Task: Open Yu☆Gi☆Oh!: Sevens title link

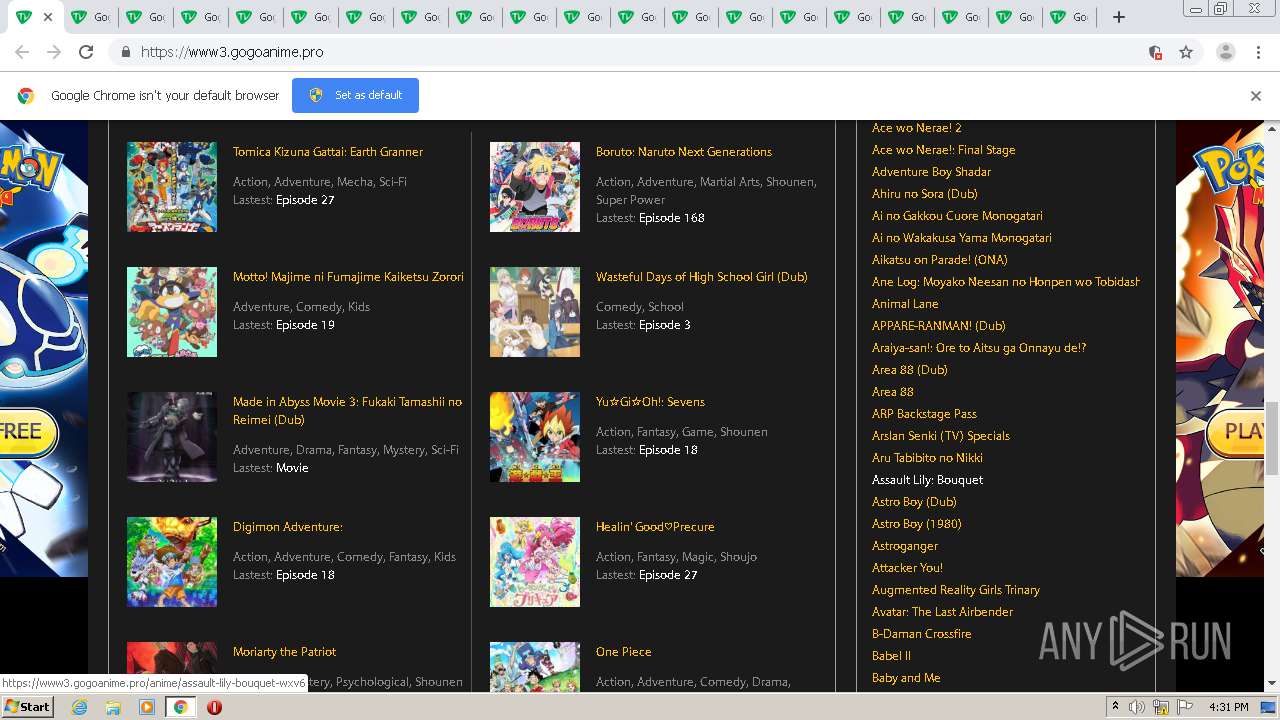Action: 650,402
